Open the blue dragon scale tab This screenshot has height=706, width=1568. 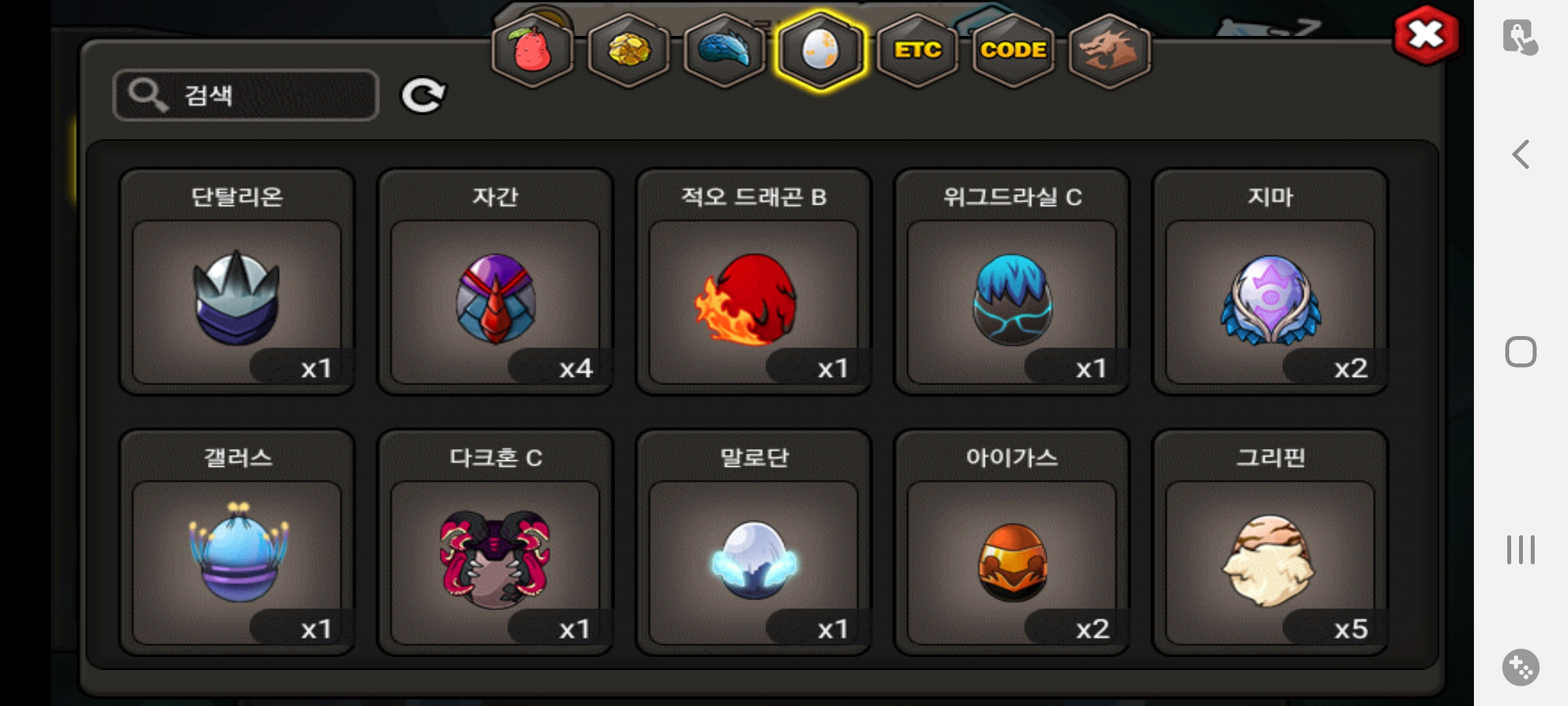tap(725, 50)
